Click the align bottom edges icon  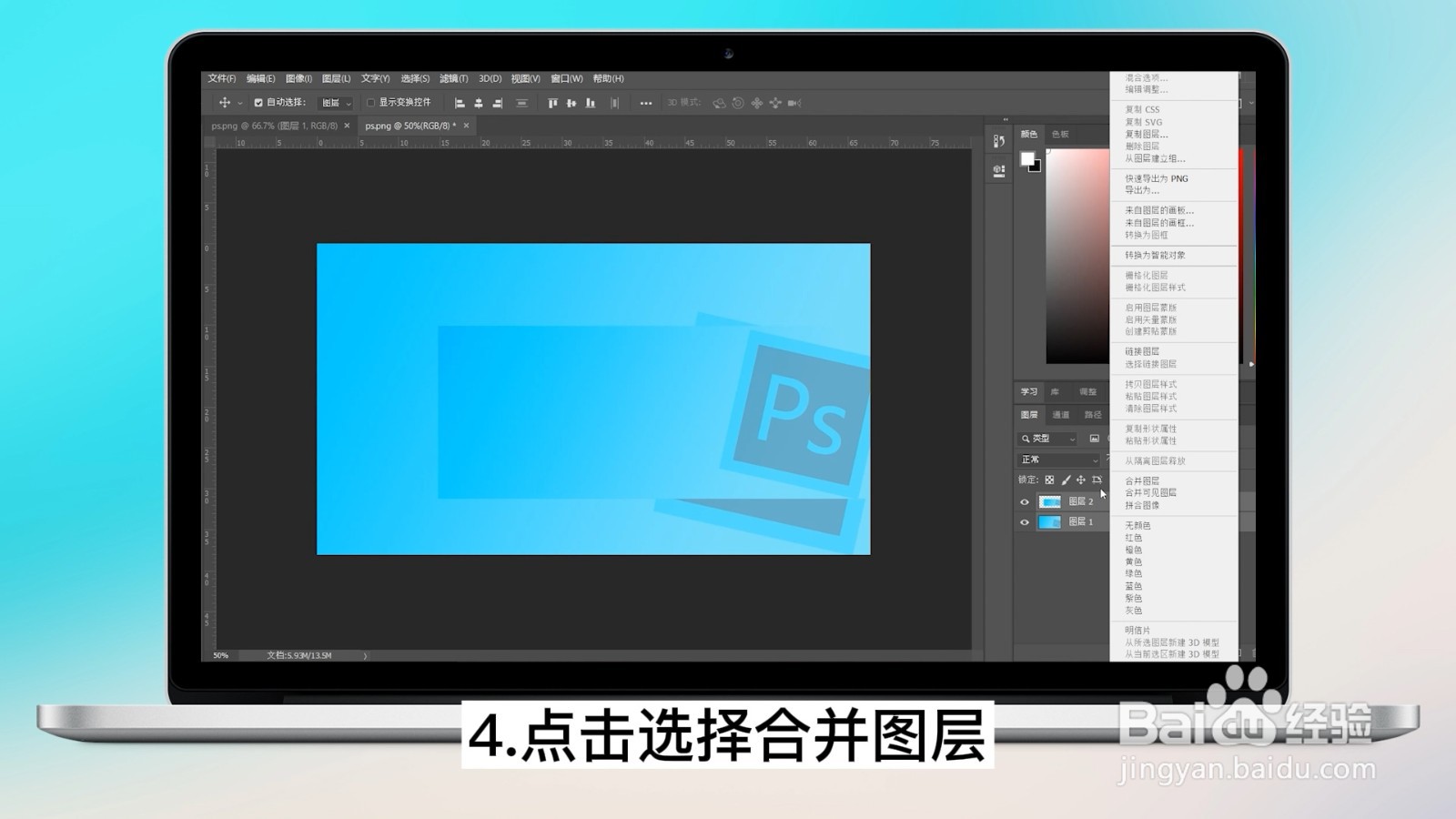[x=591, y=104]
